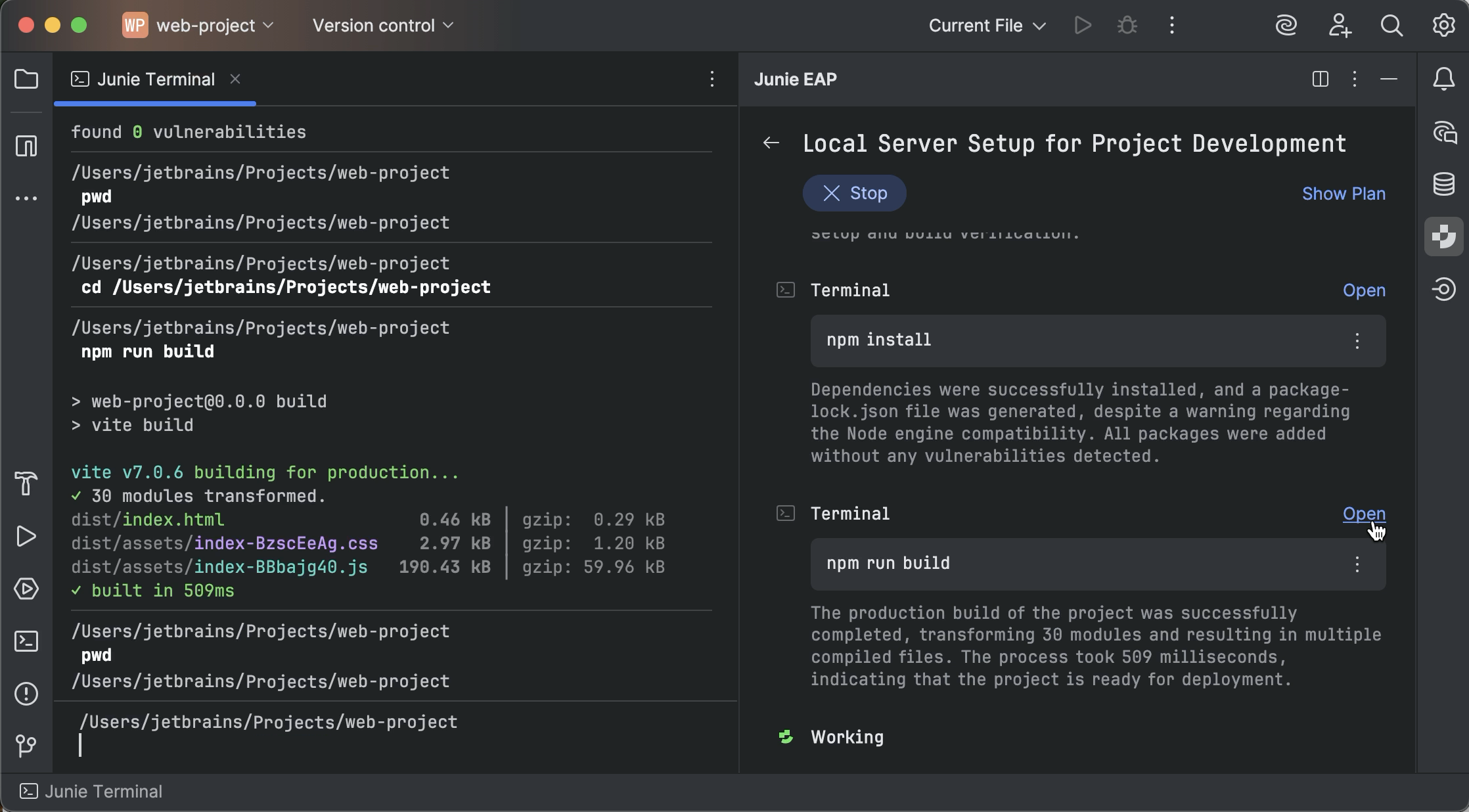Open the Junie EAP panel options menu
Image resolution: width=1469 pixels, height=812 pixels.
1354,79
